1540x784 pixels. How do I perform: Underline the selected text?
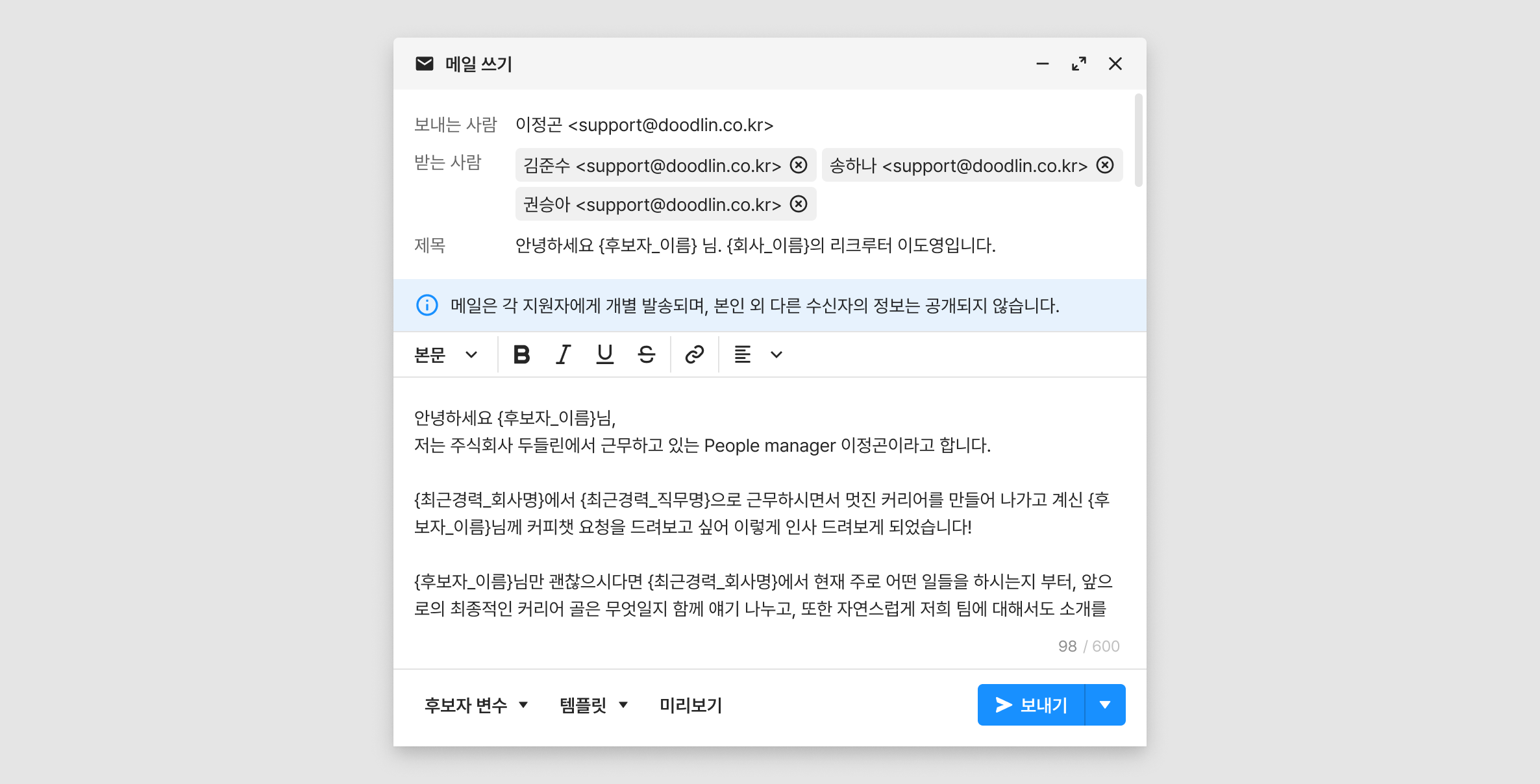[x=604, y=354]
